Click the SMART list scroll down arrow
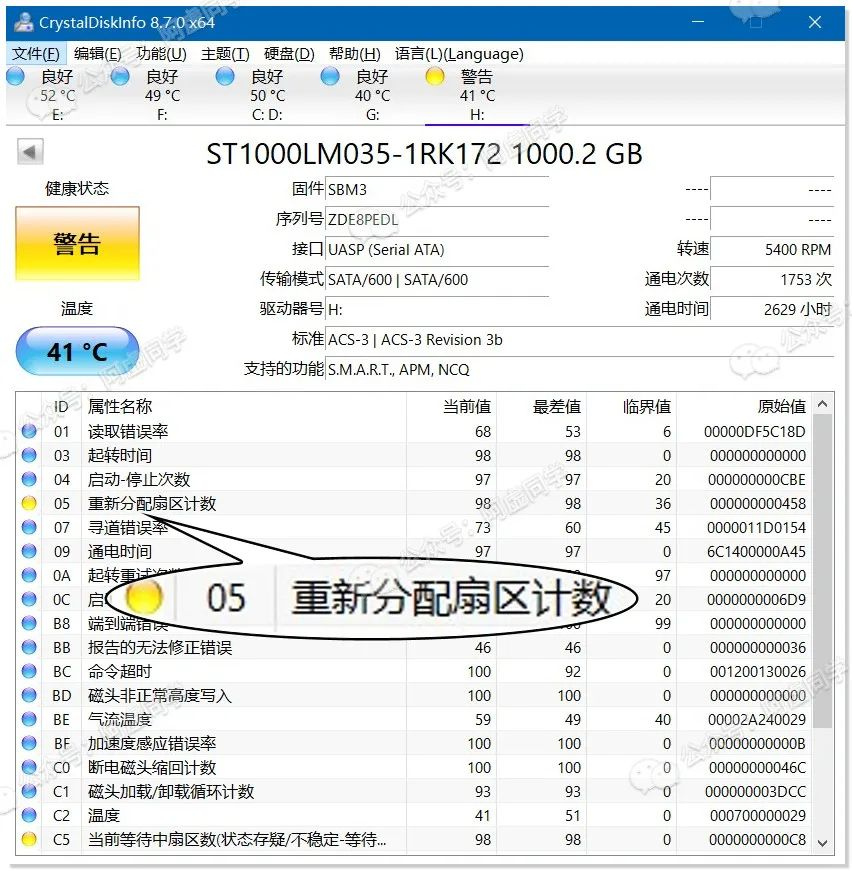This screenshot has width=852, height=871. [x=823, y=843]
